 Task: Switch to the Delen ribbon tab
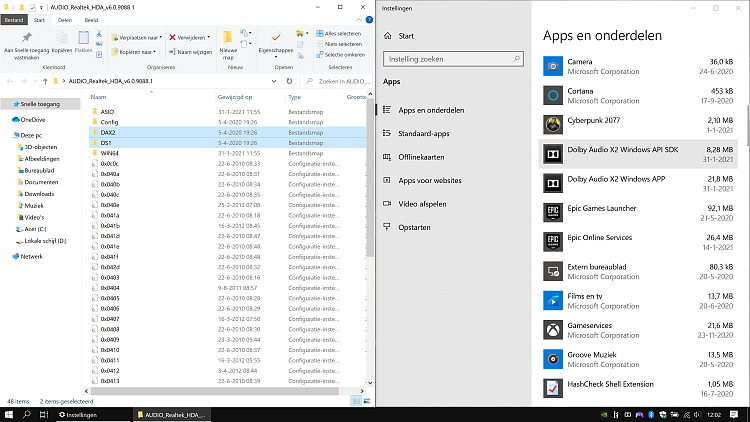[65, 20]
